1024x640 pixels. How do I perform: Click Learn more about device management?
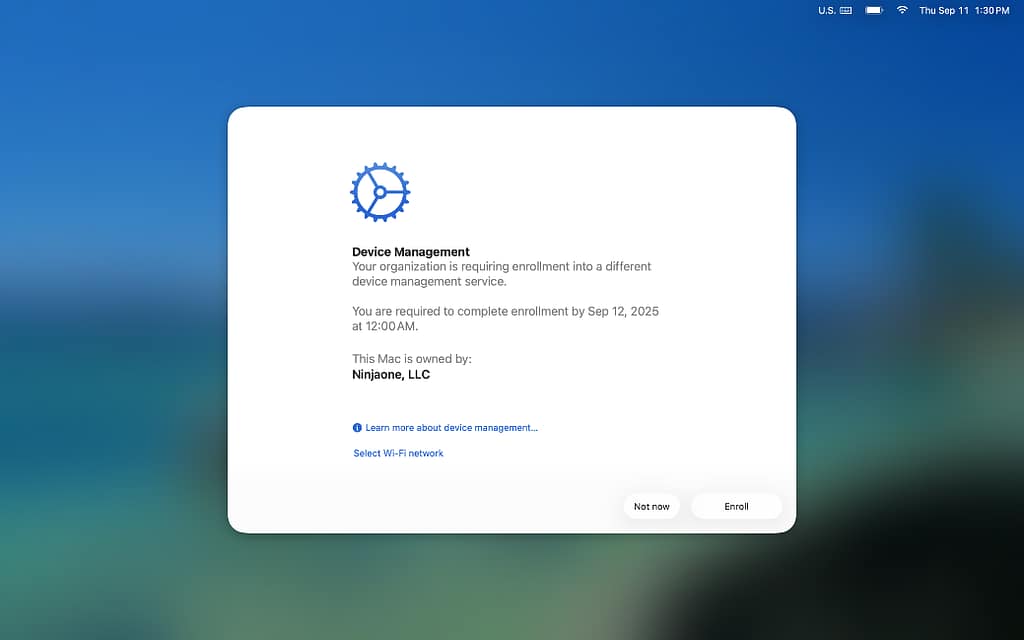tap(450, 427)
